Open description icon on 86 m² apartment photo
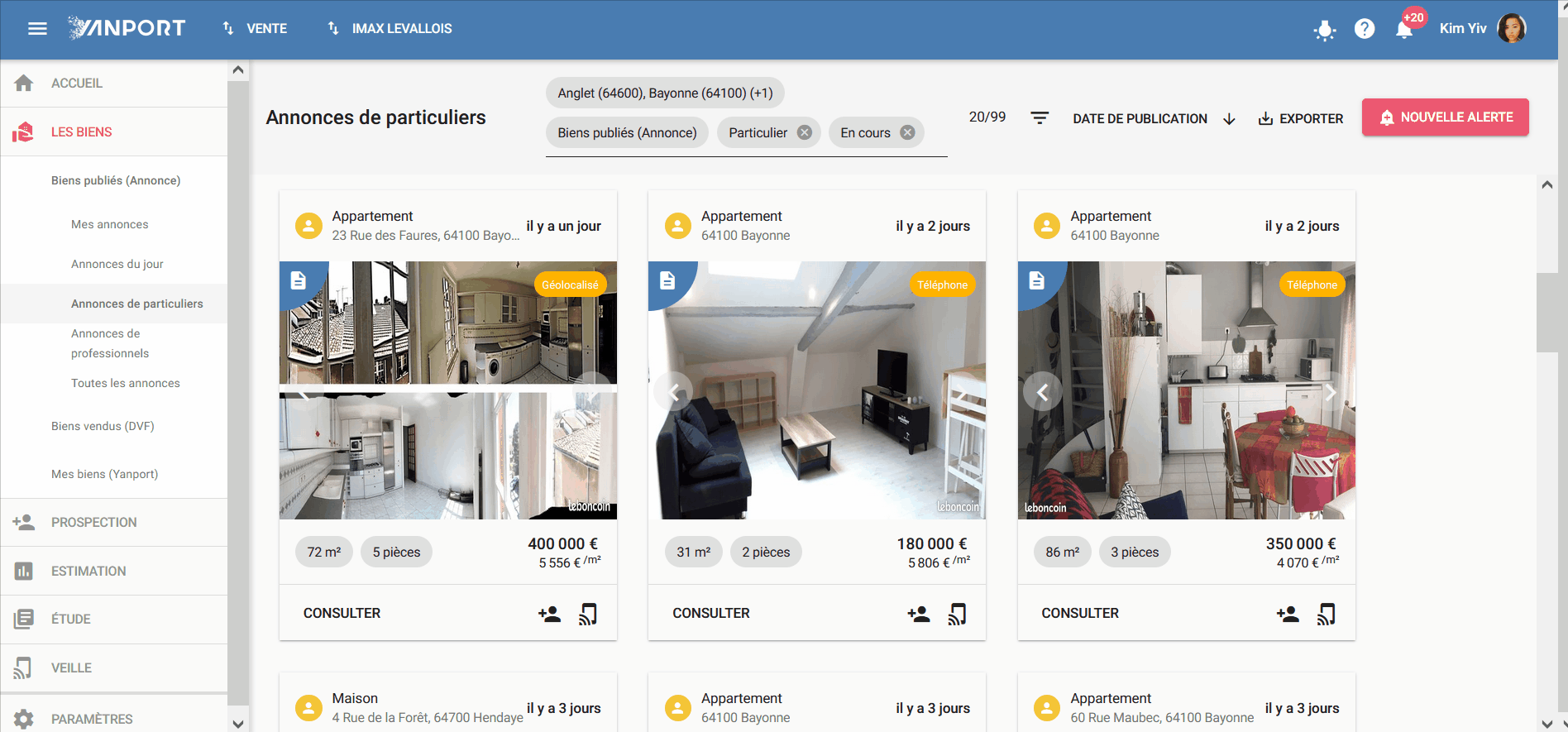1568x732 pixels. (x=1036, y=281)
